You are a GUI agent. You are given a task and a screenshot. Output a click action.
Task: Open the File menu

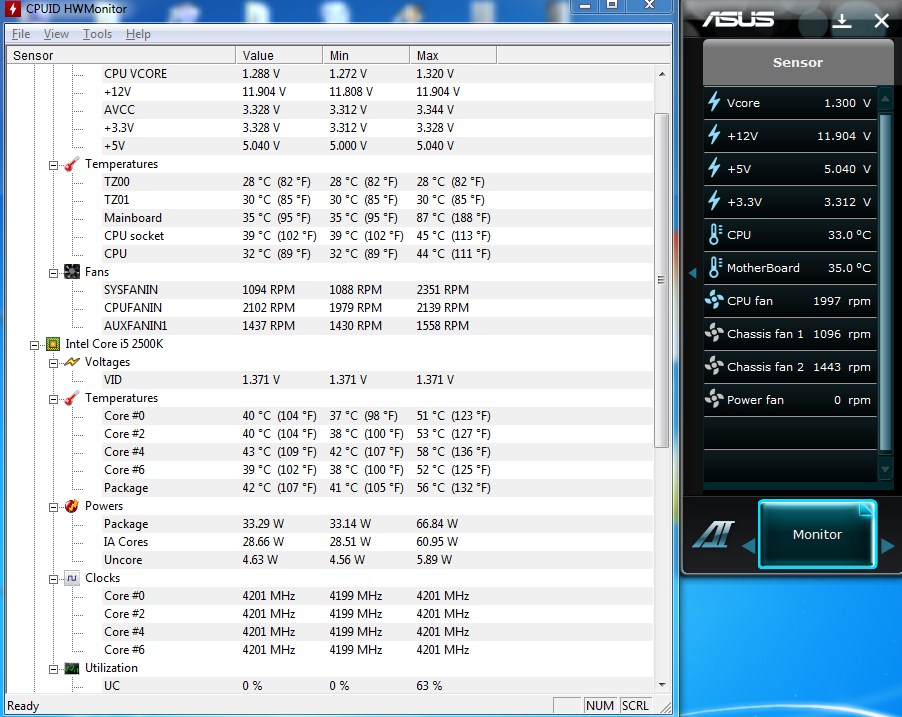point(20,34)
